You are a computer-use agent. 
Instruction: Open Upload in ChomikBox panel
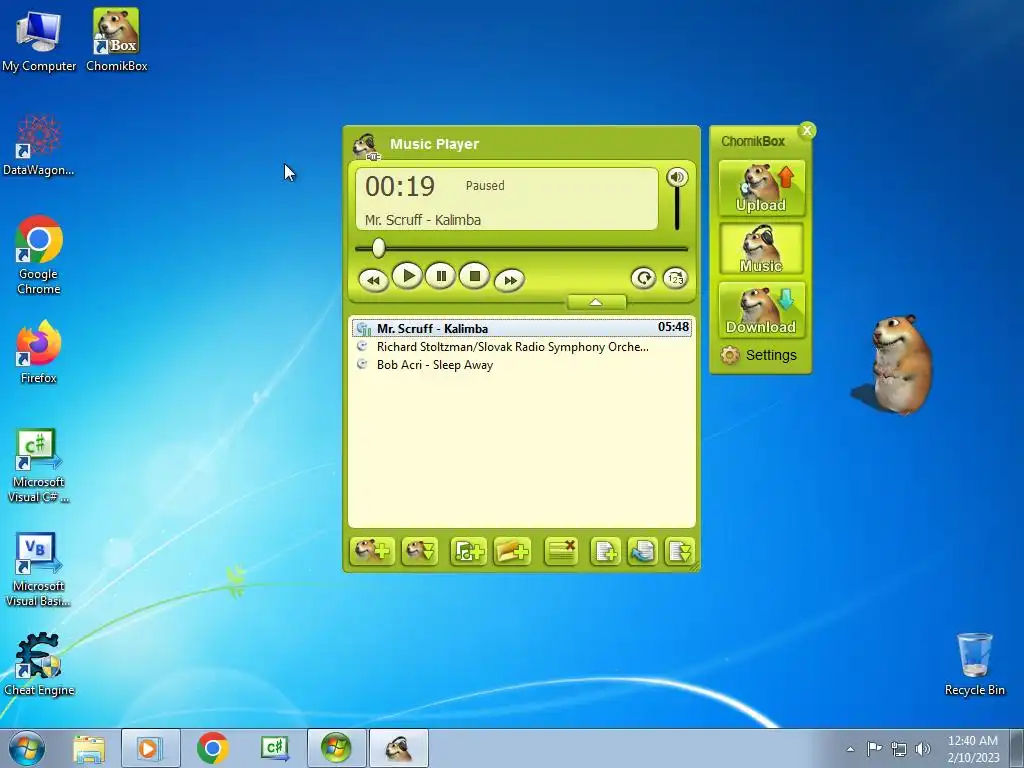(x=761, y=188)
